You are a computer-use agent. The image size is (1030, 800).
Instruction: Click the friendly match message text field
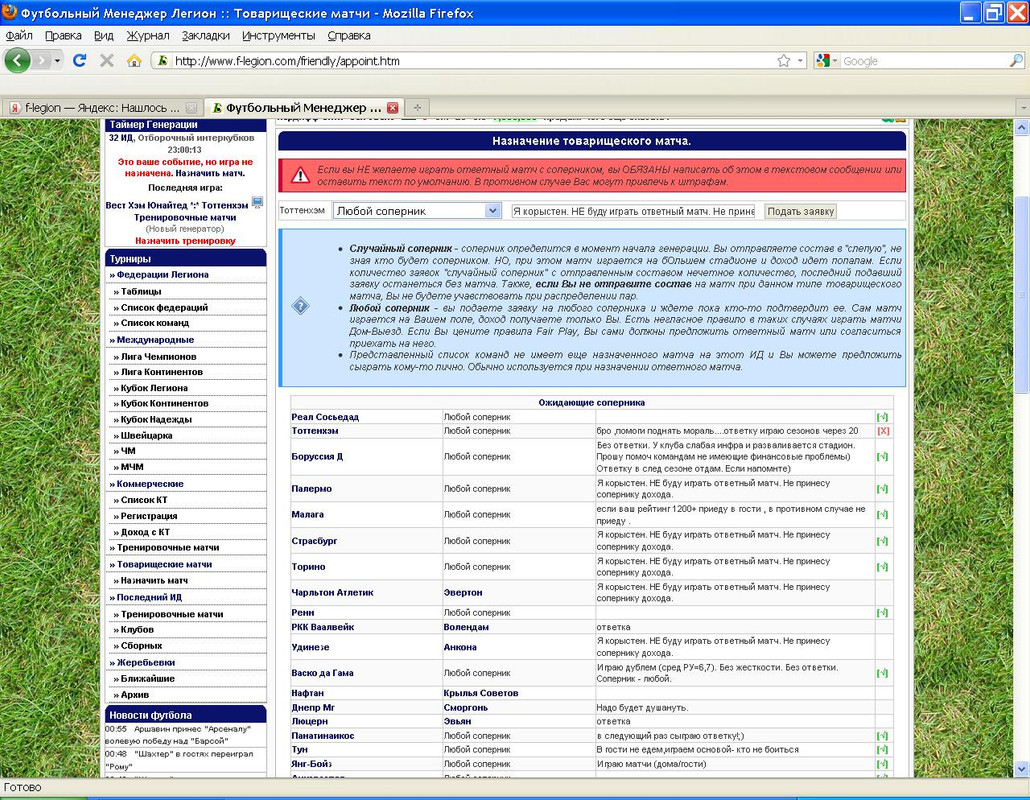point(634,211)
